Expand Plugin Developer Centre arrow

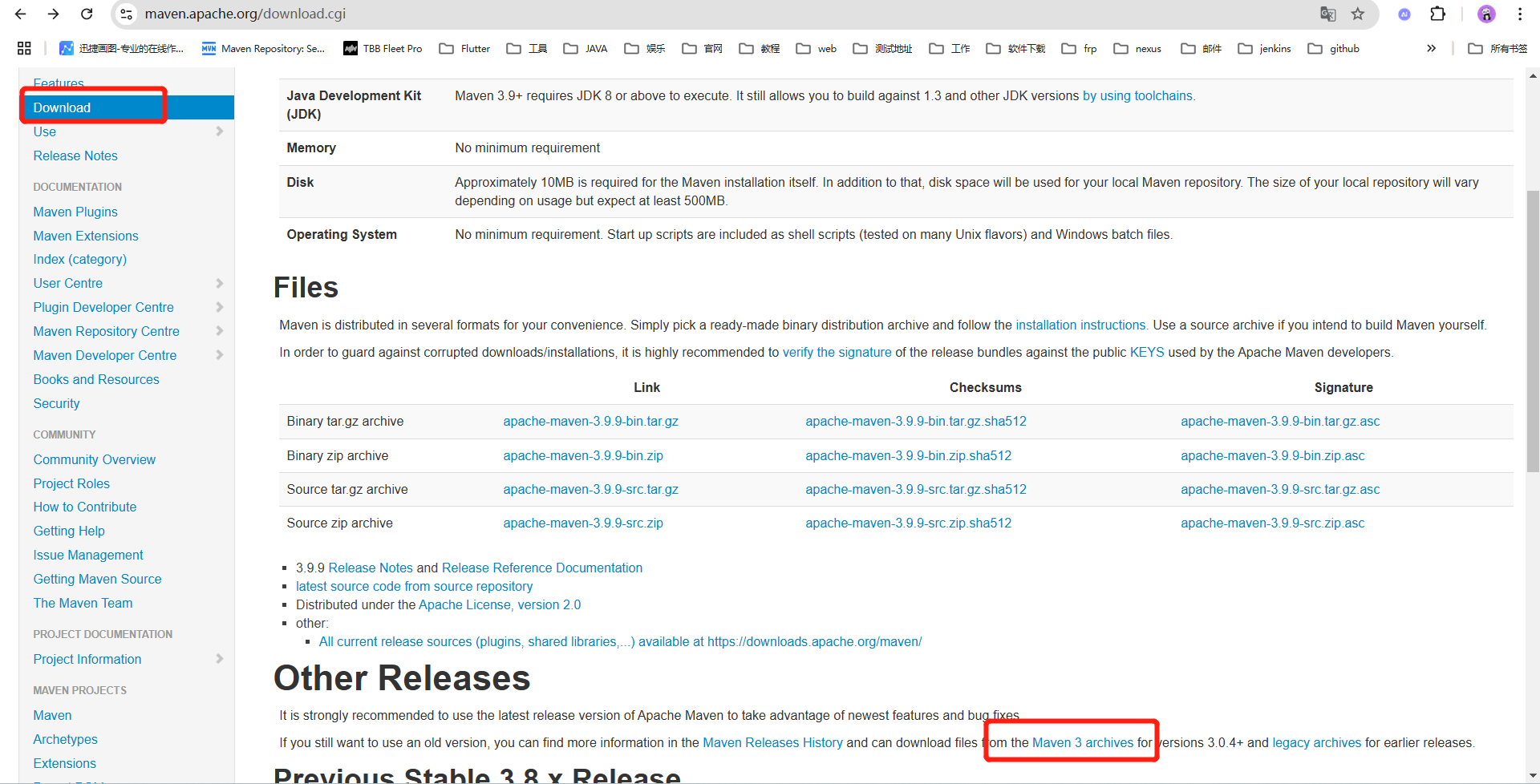pyautogui.click(x=220, y=307)
